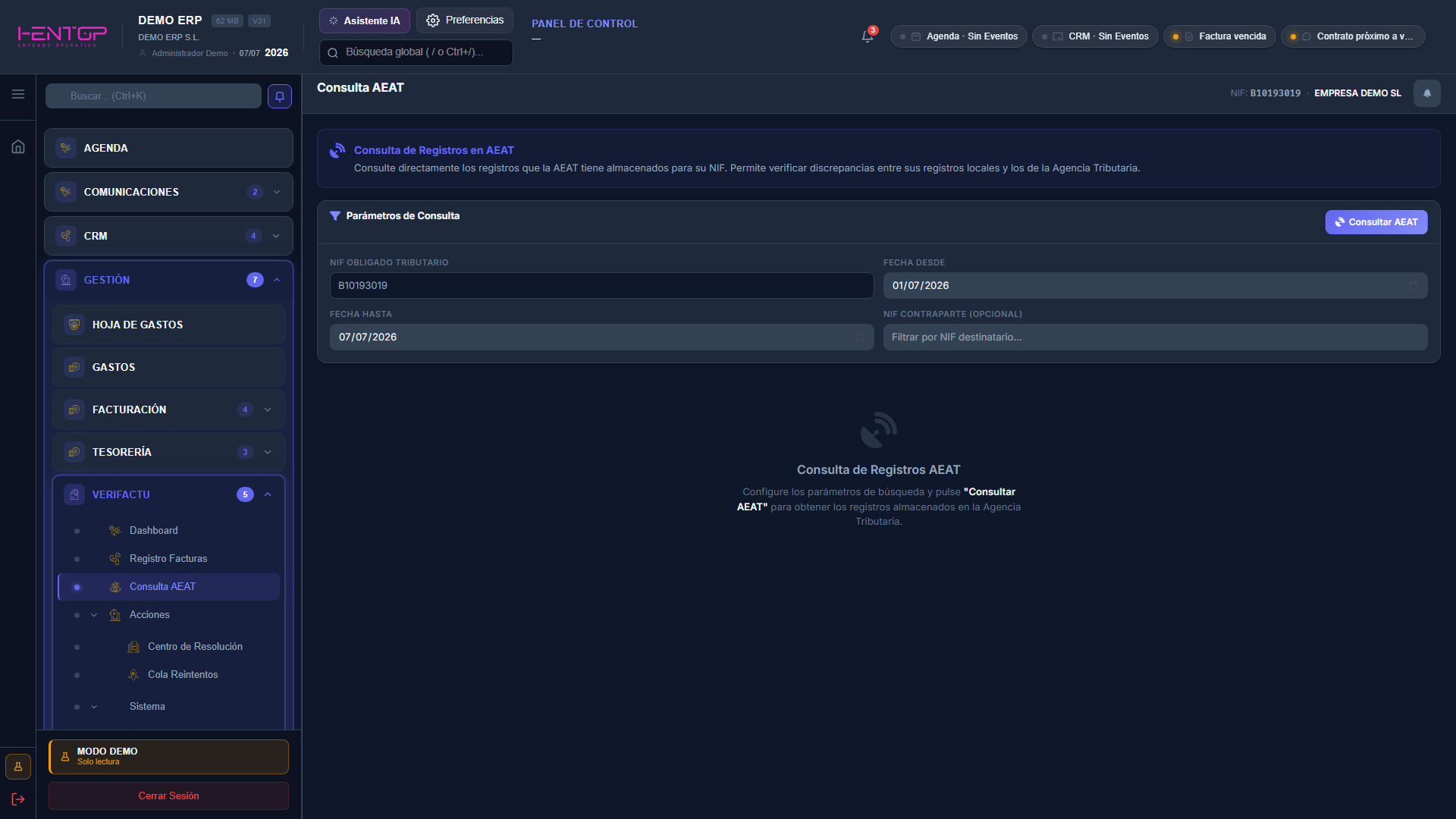The image size is (1456, 819).
Task: Click the Cola Reintentos icon
Action: [133, 675]
